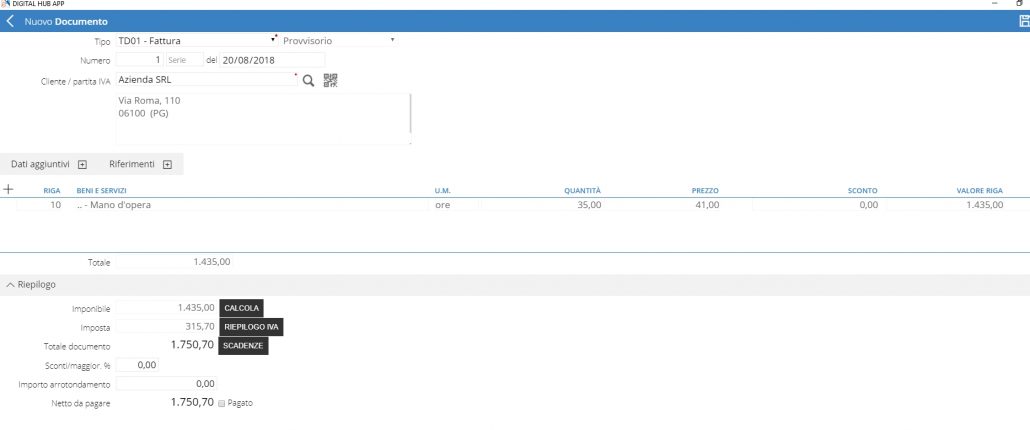Click the CALCOLA button
Viewport: 1030px width, 430px height.
pyautogui.click(x=241, y=308)
